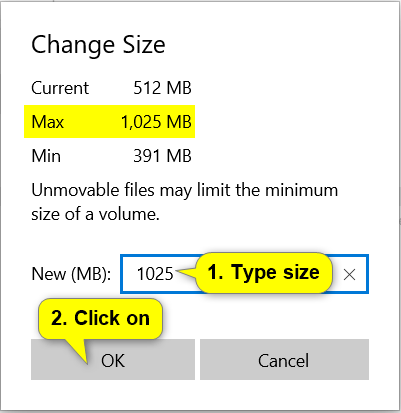Image resolution: width=401 pixels, height=413 pixels.
Task: Focus the New (MB) input box
Action: click(244, 274)
